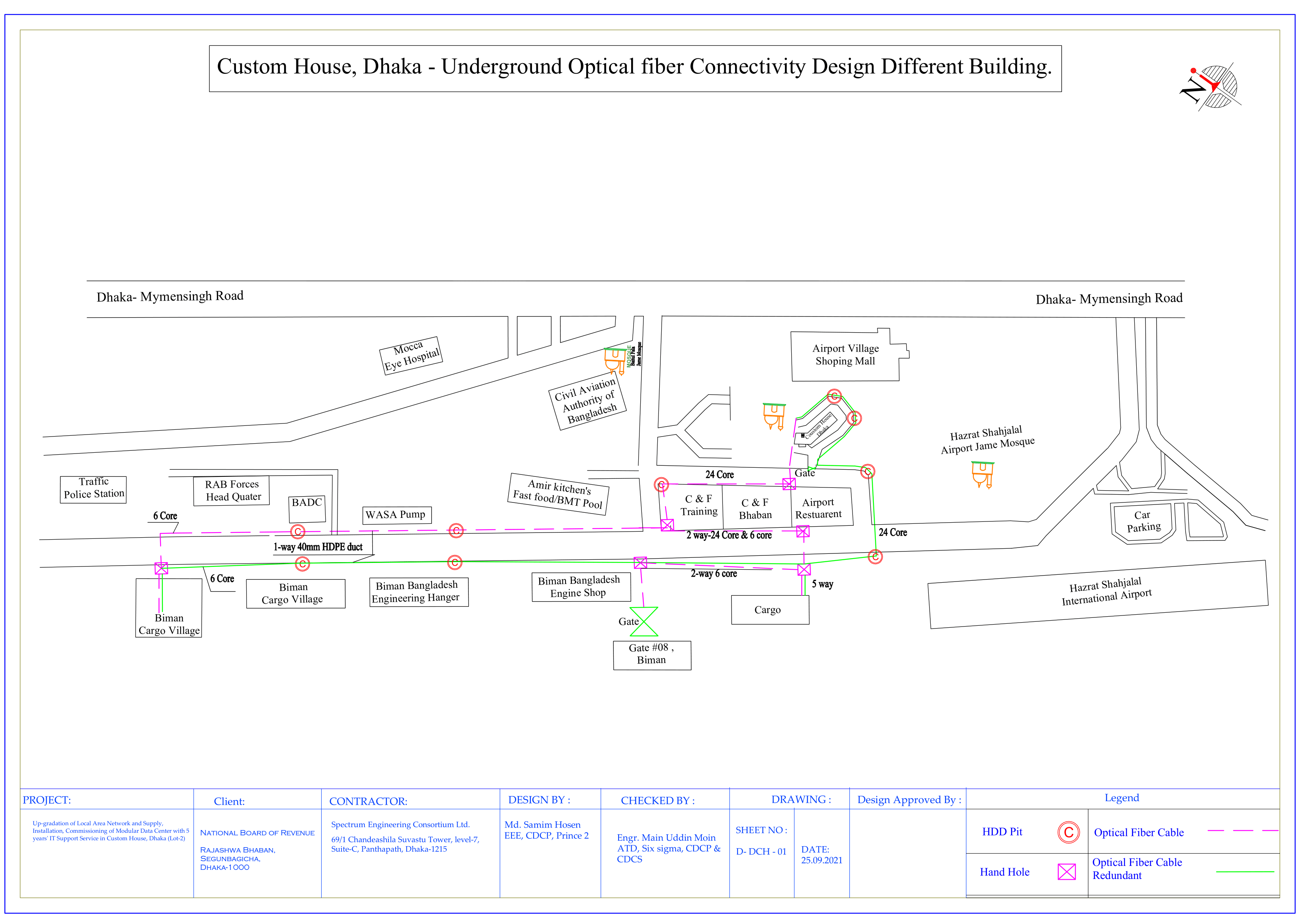1307x924 pixels.
Task: Click the dashed magenta Optical Fiber Cable legend line
Action: point(1243,831)
